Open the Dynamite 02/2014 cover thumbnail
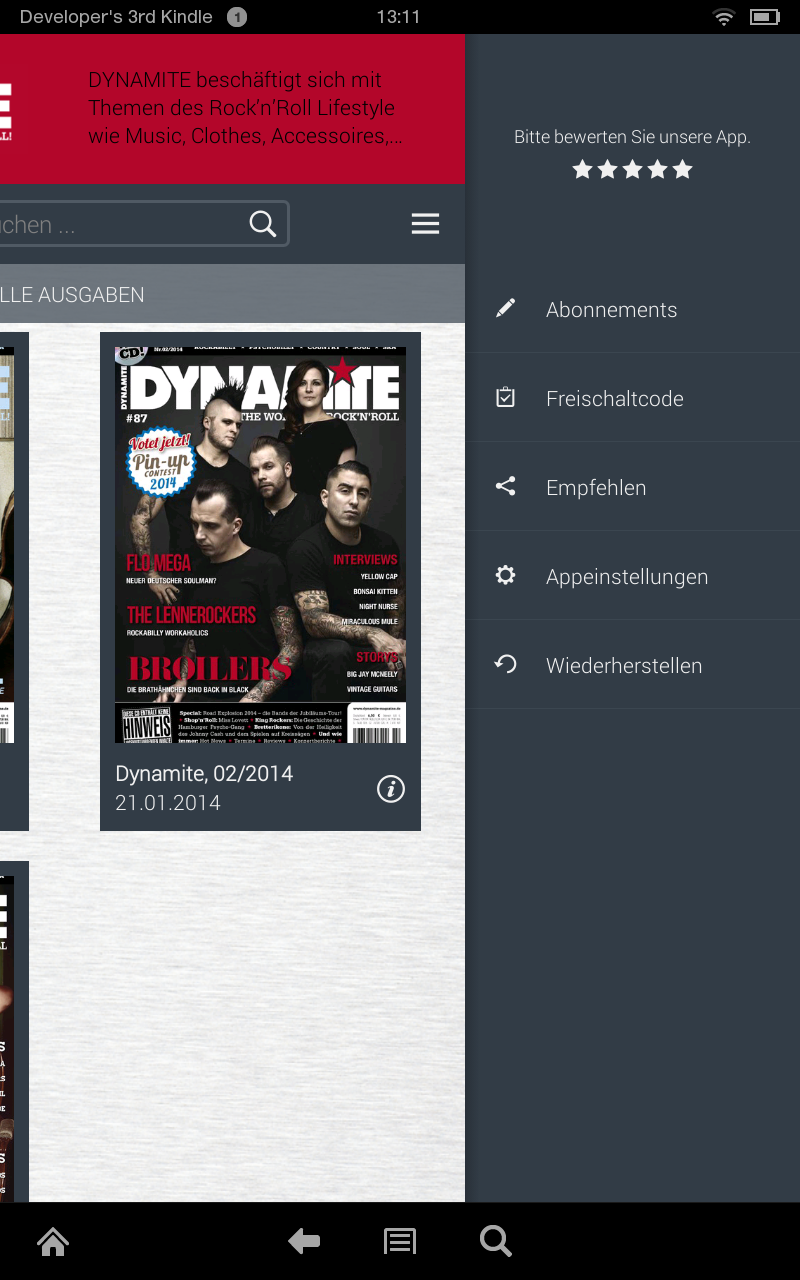Viewport: 800px width, 1280px height. (x=260, y=543)
